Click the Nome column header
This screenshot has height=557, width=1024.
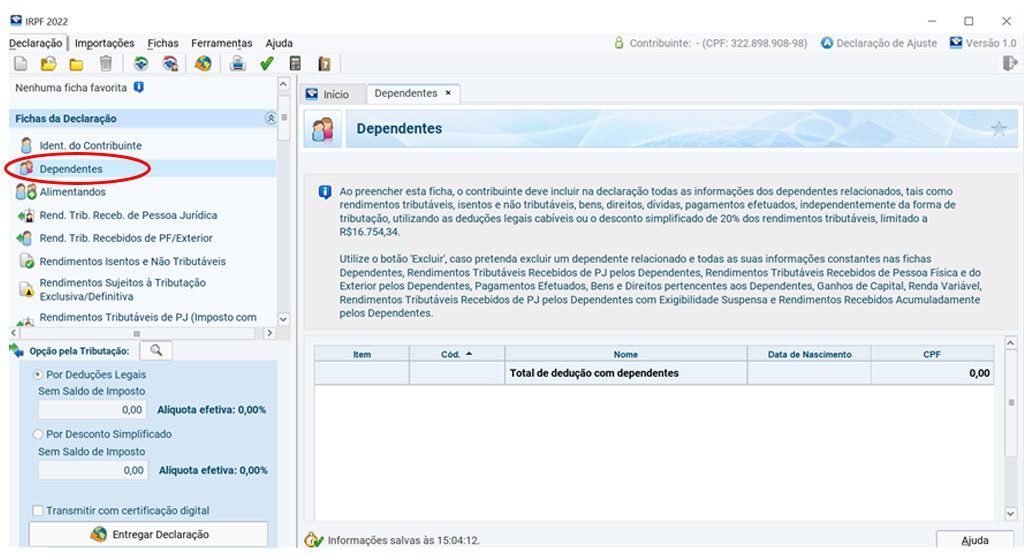pos(626,354)
